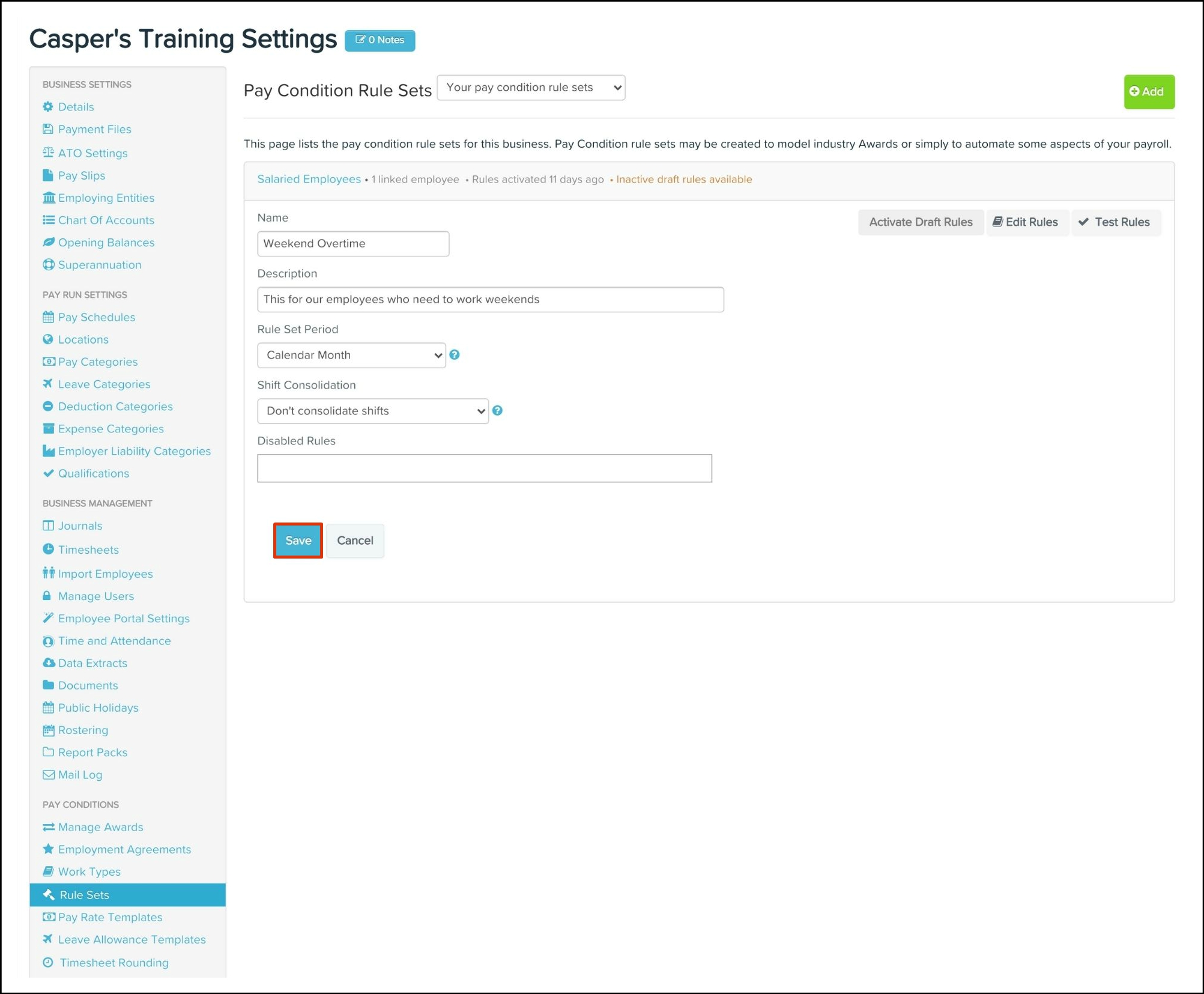The height and width of the screenshot is (994, 1204).
Task: Click the Data Extracts cloud download icon
Action: click(x=49, y=662)
